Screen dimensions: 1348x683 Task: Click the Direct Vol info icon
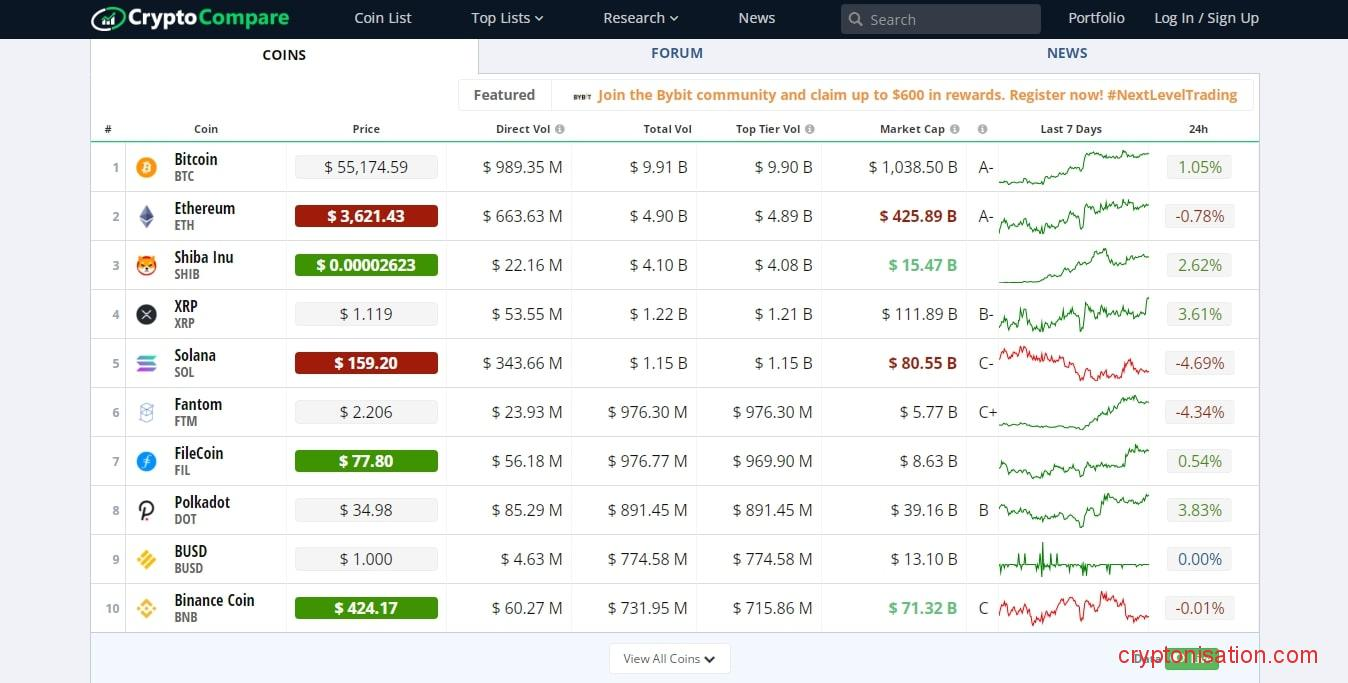click(560, 129)
